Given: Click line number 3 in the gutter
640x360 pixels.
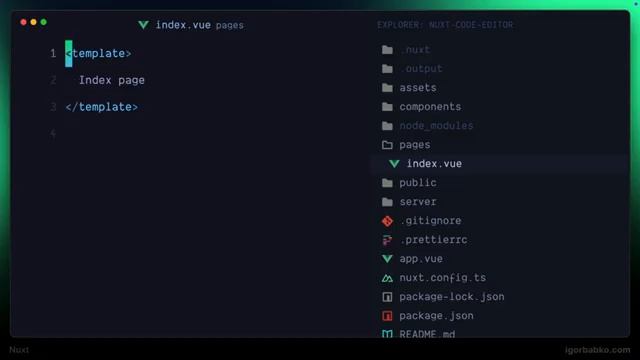Looking at the screenshot, I should click(53, 107).
